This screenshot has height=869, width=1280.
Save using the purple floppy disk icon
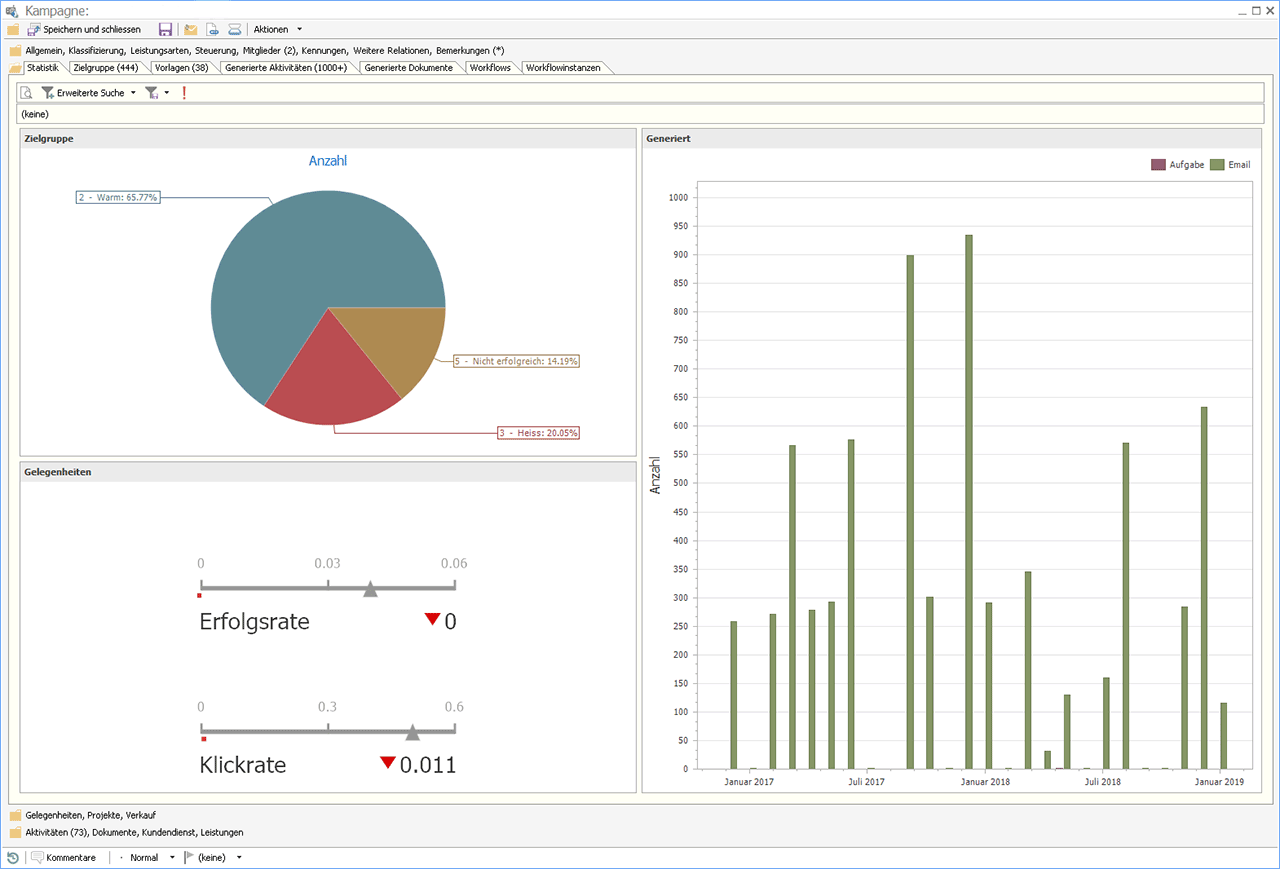tap(166, 30)
